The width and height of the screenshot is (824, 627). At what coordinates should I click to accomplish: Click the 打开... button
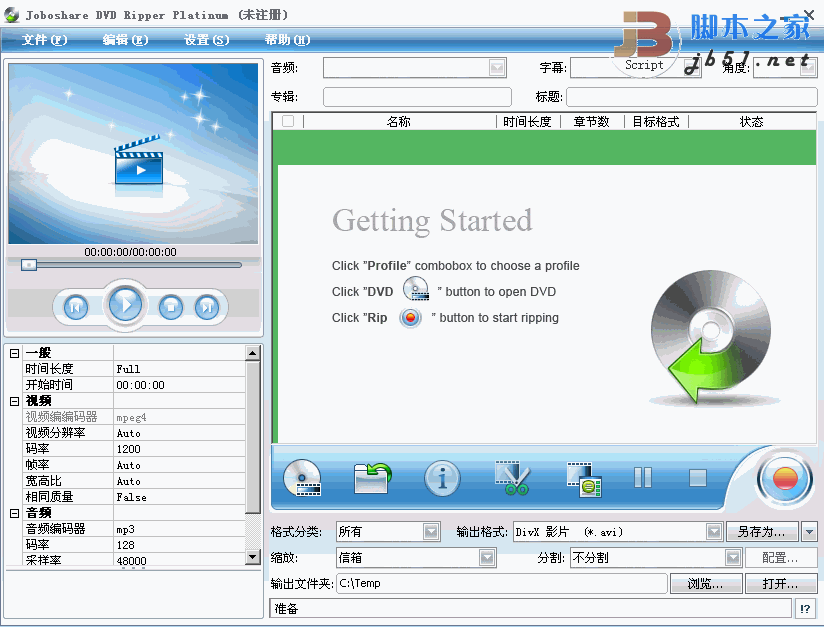[780, 583]
